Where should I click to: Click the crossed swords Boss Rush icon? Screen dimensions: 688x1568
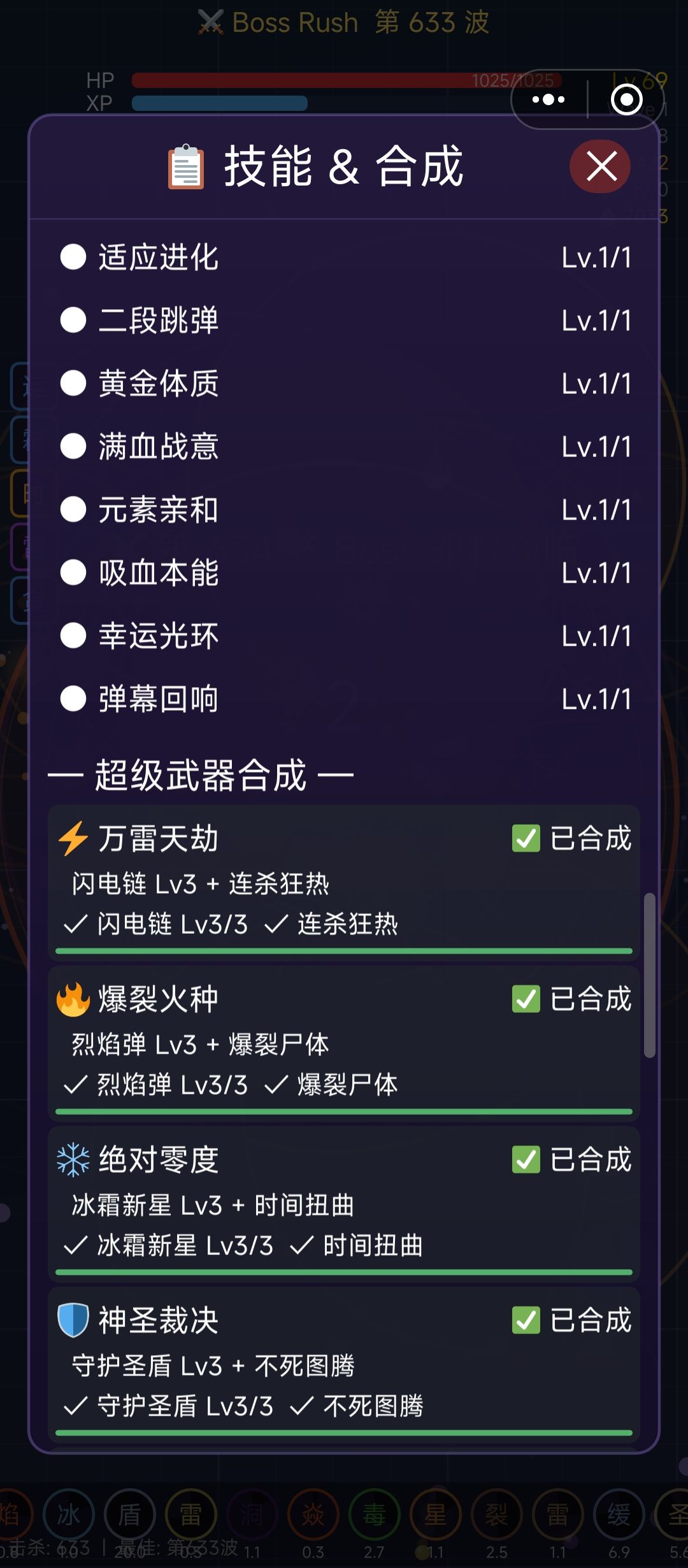(x=210, y=23)
